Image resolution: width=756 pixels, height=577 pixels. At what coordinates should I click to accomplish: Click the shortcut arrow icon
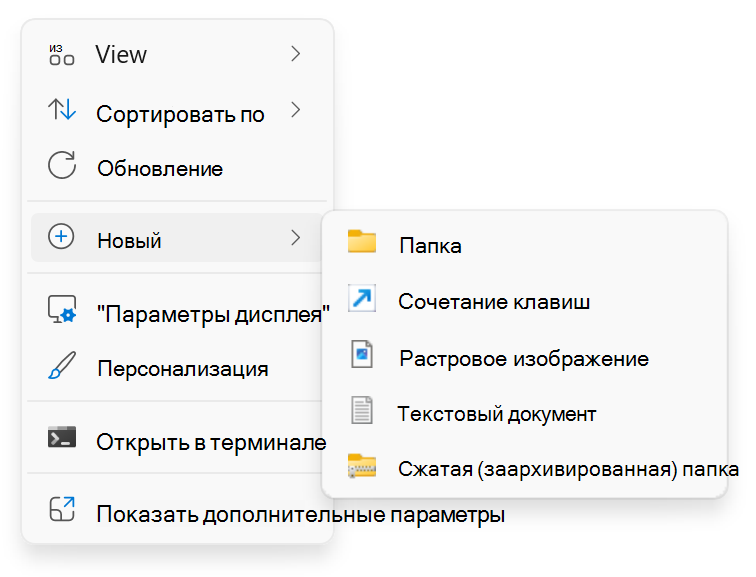362,298
